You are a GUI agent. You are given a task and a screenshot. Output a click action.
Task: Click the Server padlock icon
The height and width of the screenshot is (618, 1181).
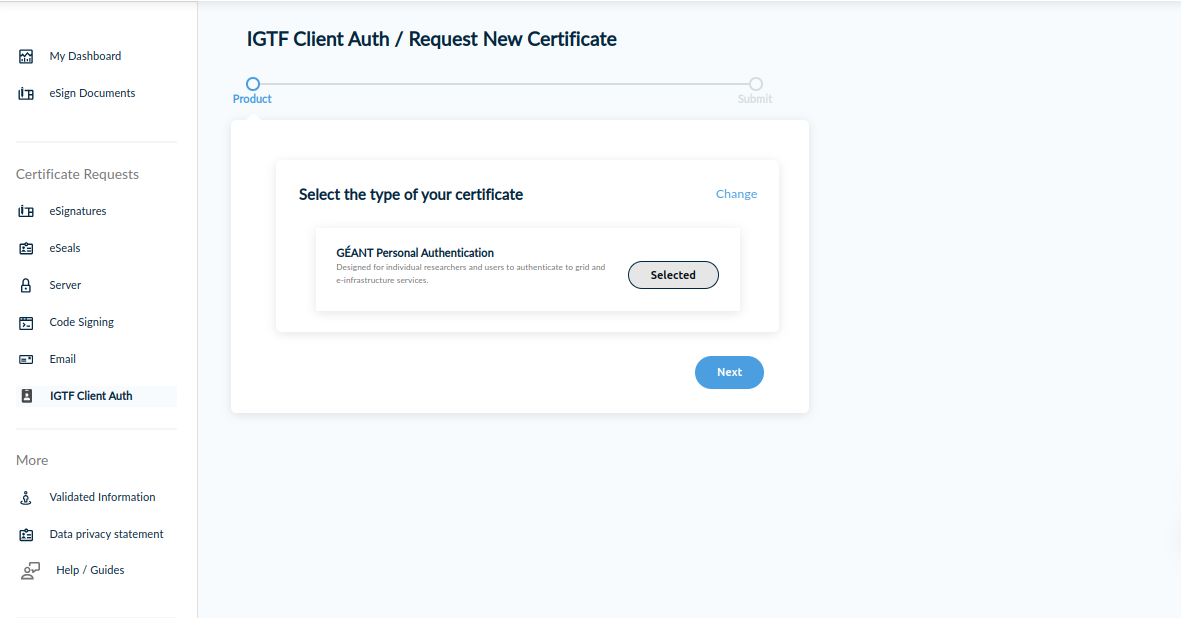(27, 286)
